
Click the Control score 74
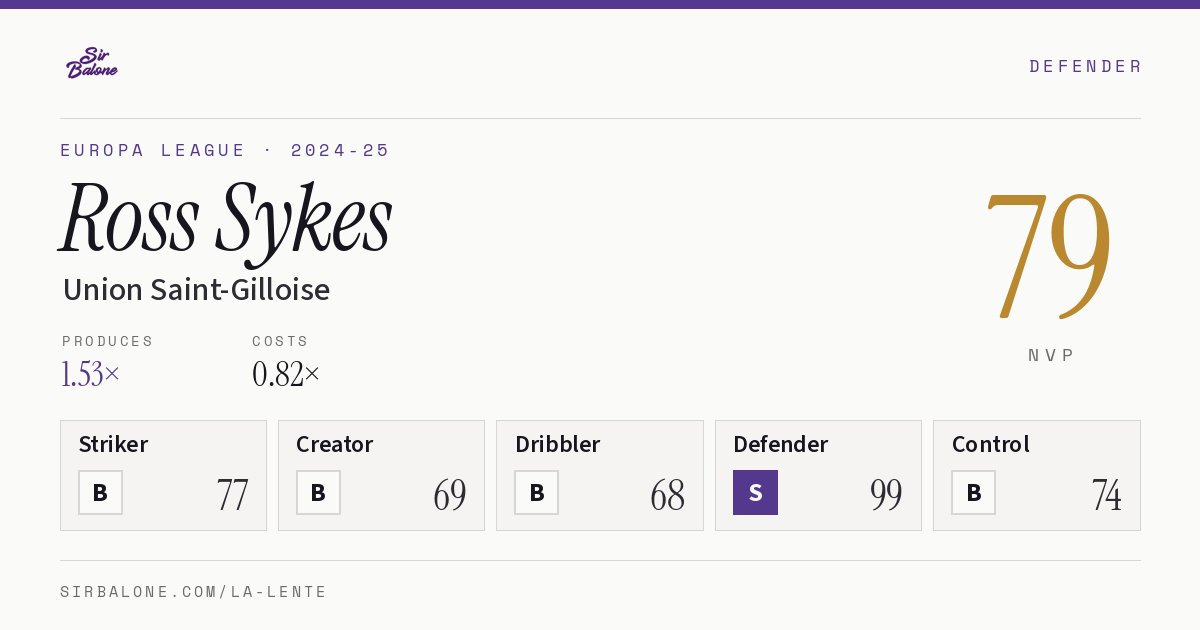point(1106,495)
